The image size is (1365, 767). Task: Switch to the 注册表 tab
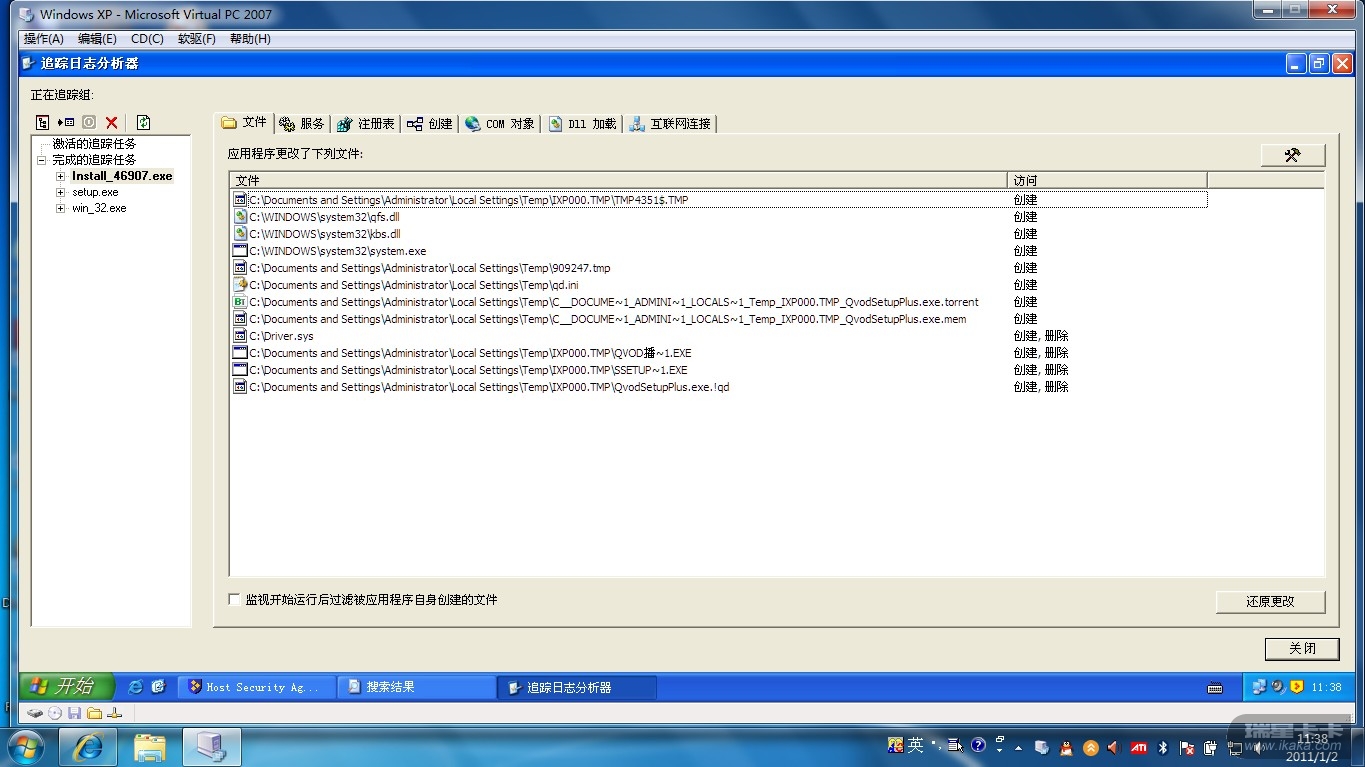click(366, 124)
